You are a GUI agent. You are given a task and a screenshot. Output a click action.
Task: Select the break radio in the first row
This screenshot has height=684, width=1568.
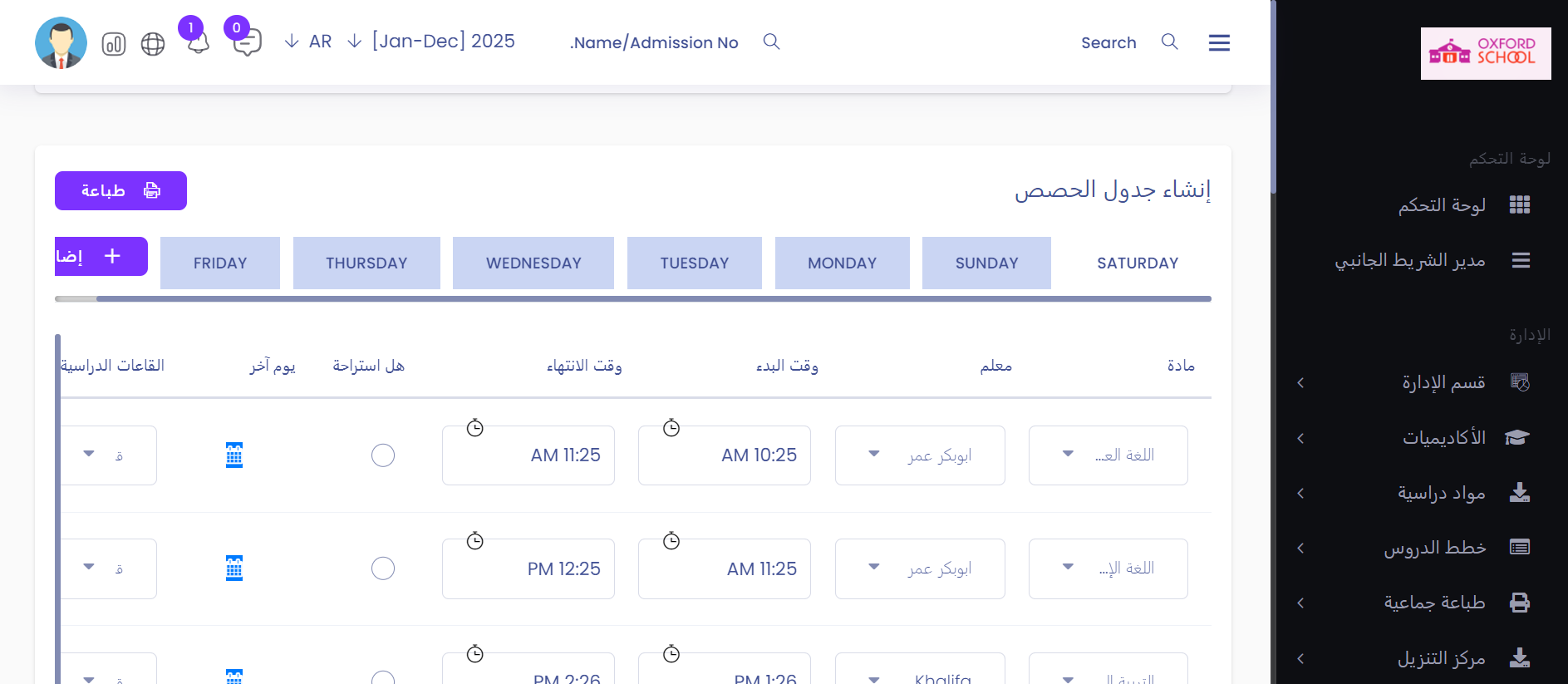point(383,455)
